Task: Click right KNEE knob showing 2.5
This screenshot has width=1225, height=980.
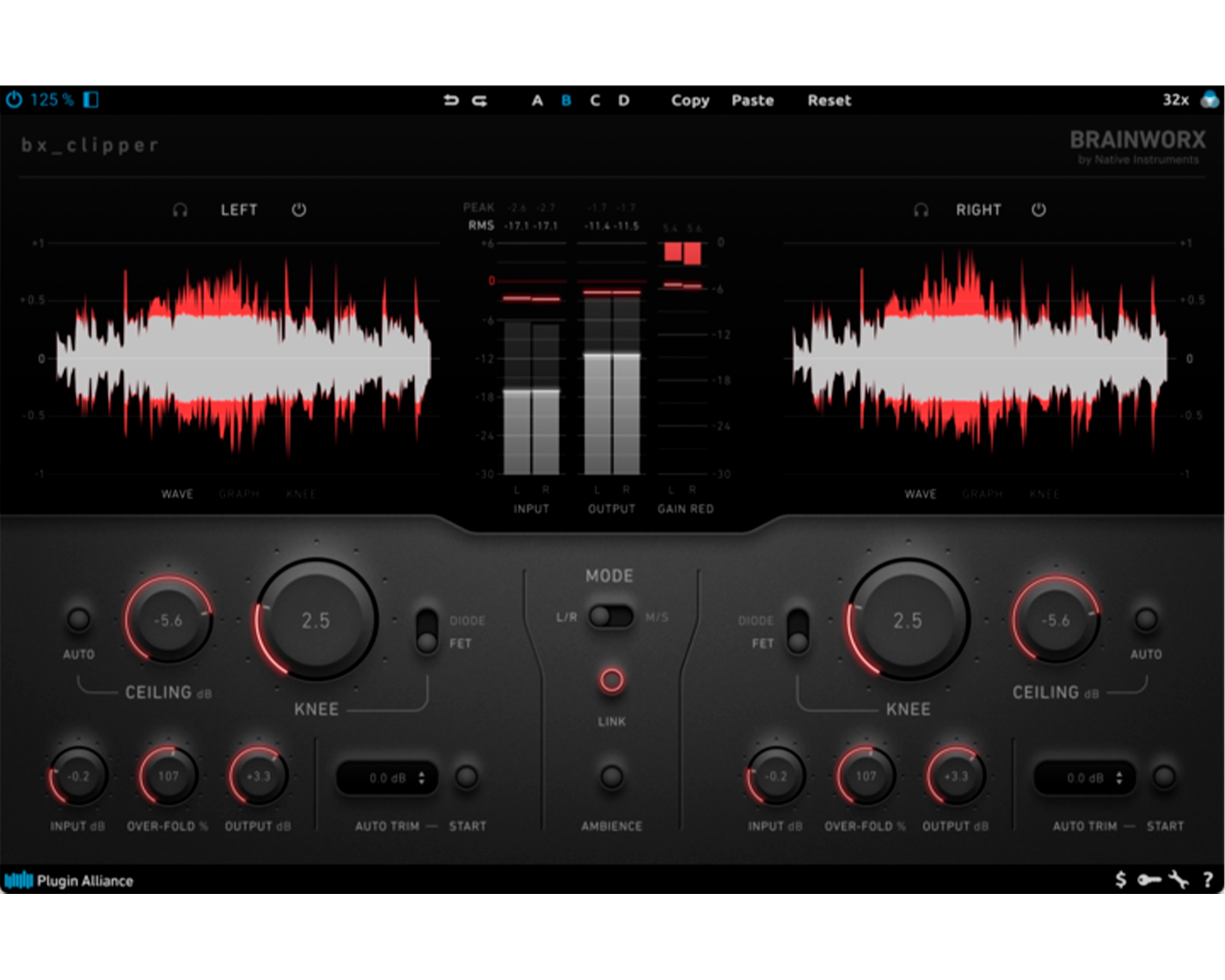Action: [908, 620]
